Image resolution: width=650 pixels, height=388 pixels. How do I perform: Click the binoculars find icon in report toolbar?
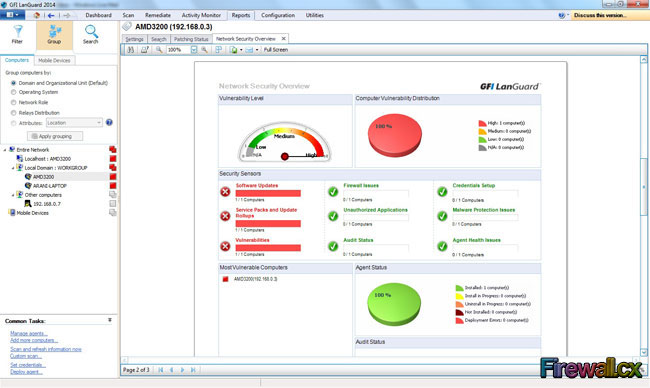[x=131, y=50]
